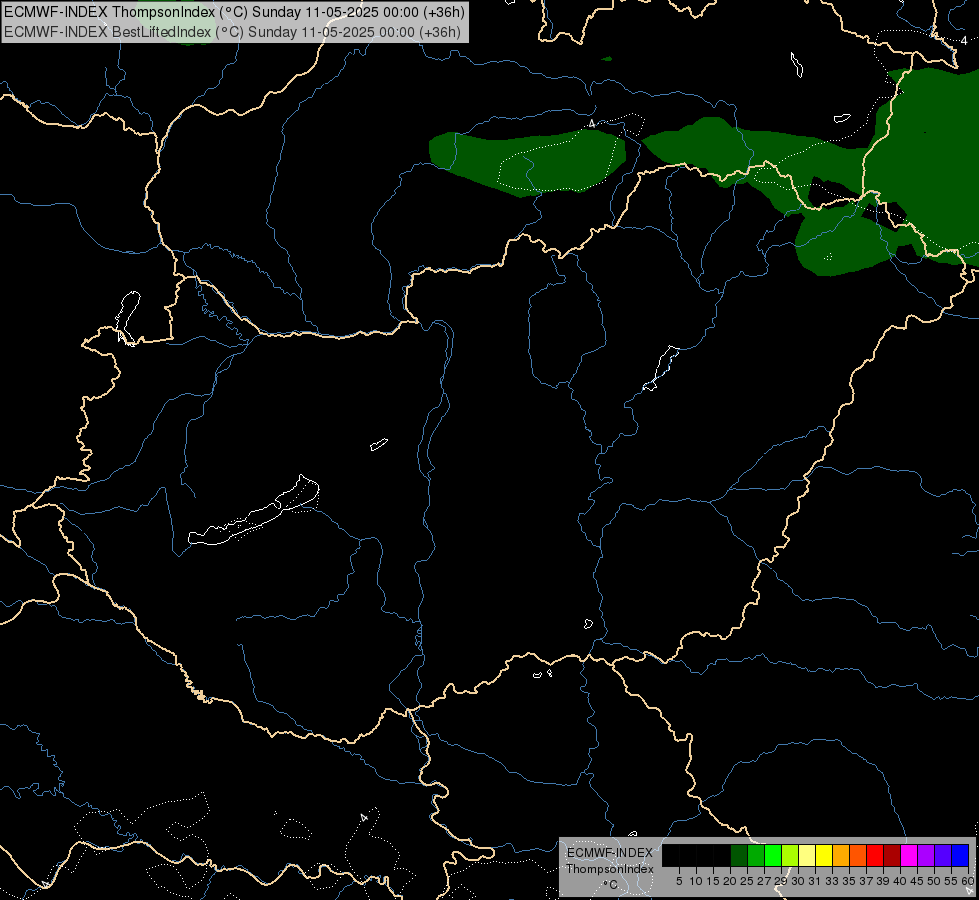
Task: Select the pure blue 55–60 legend swatch
Action: click(x=960, y=855)
